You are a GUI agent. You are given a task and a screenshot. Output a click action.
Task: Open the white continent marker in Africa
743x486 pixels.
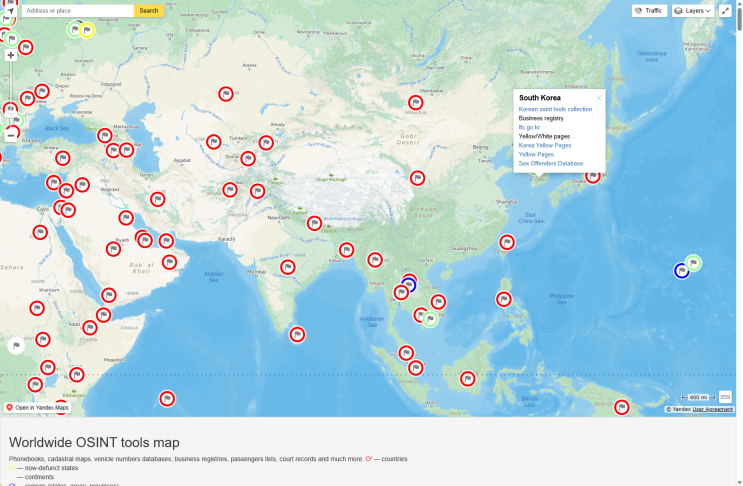[x=16, y=346]
